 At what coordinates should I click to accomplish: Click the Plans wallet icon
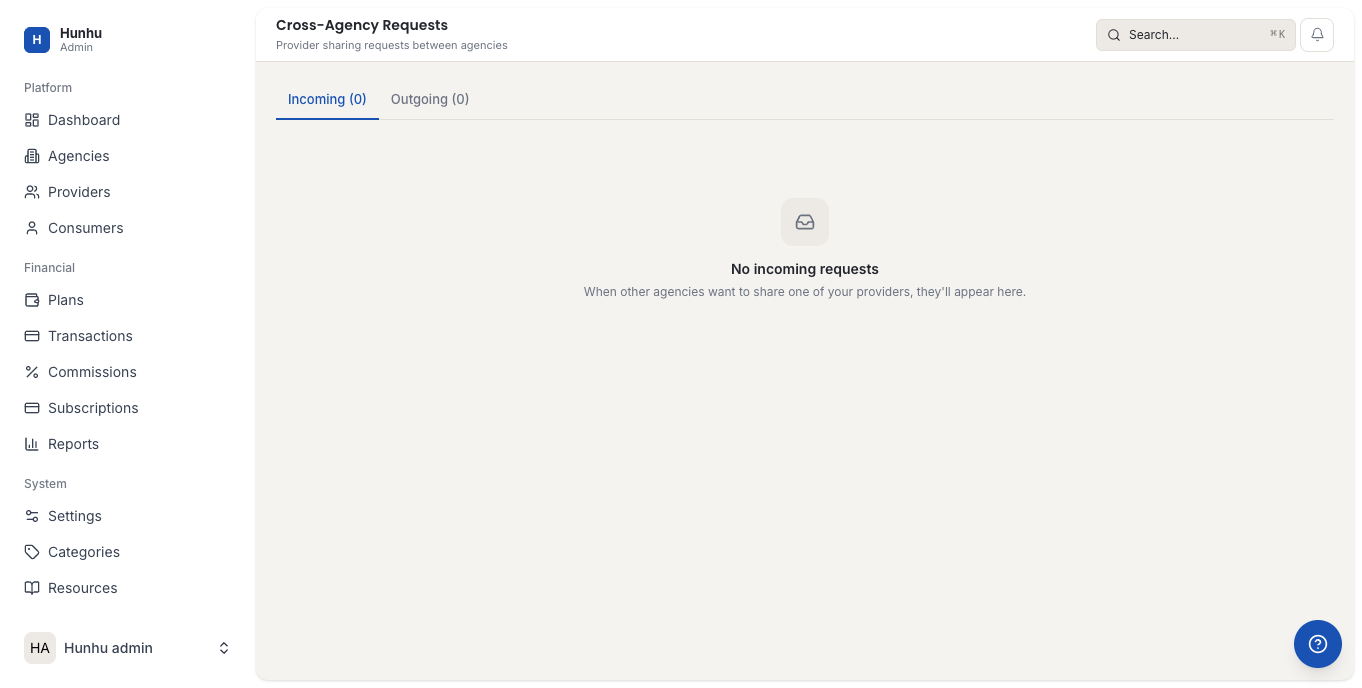[x=32, y=300]
